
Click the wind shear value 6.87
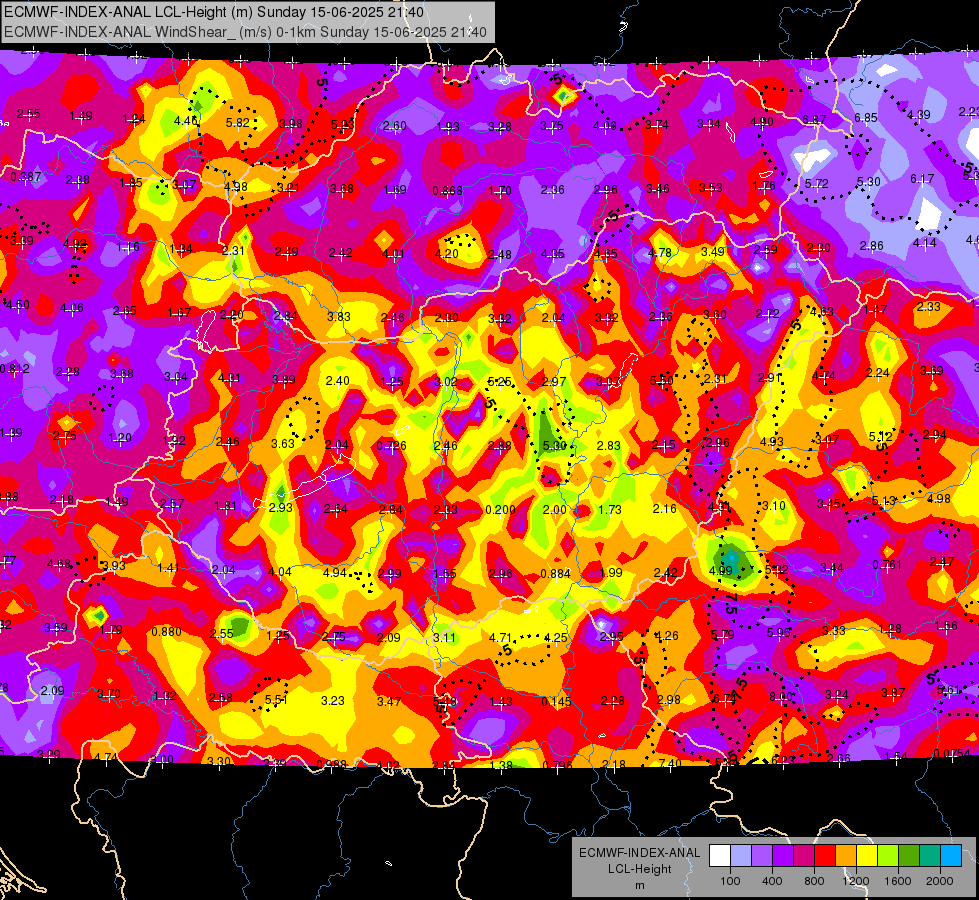pyautogui.click(x=814, y=119)
